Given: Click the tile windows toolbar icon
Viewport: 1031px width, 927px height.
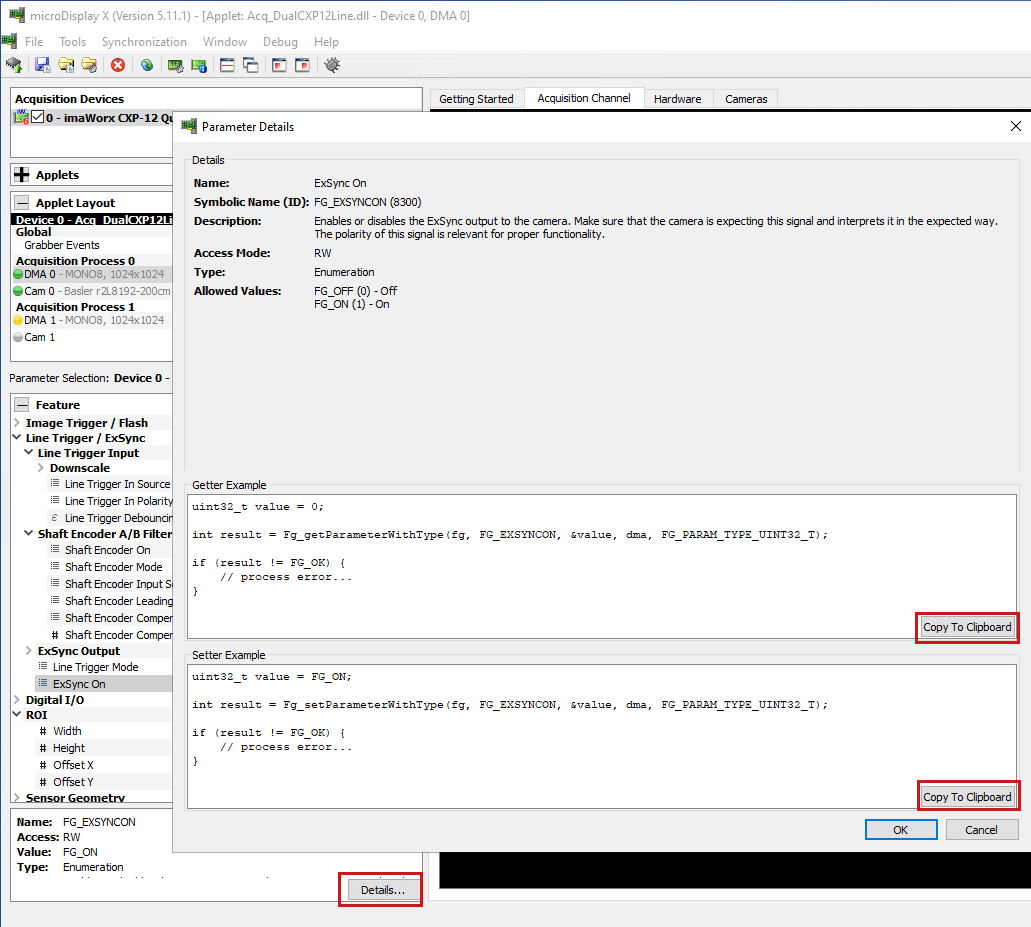Looking at the screenshot, I should click(228, 65).
